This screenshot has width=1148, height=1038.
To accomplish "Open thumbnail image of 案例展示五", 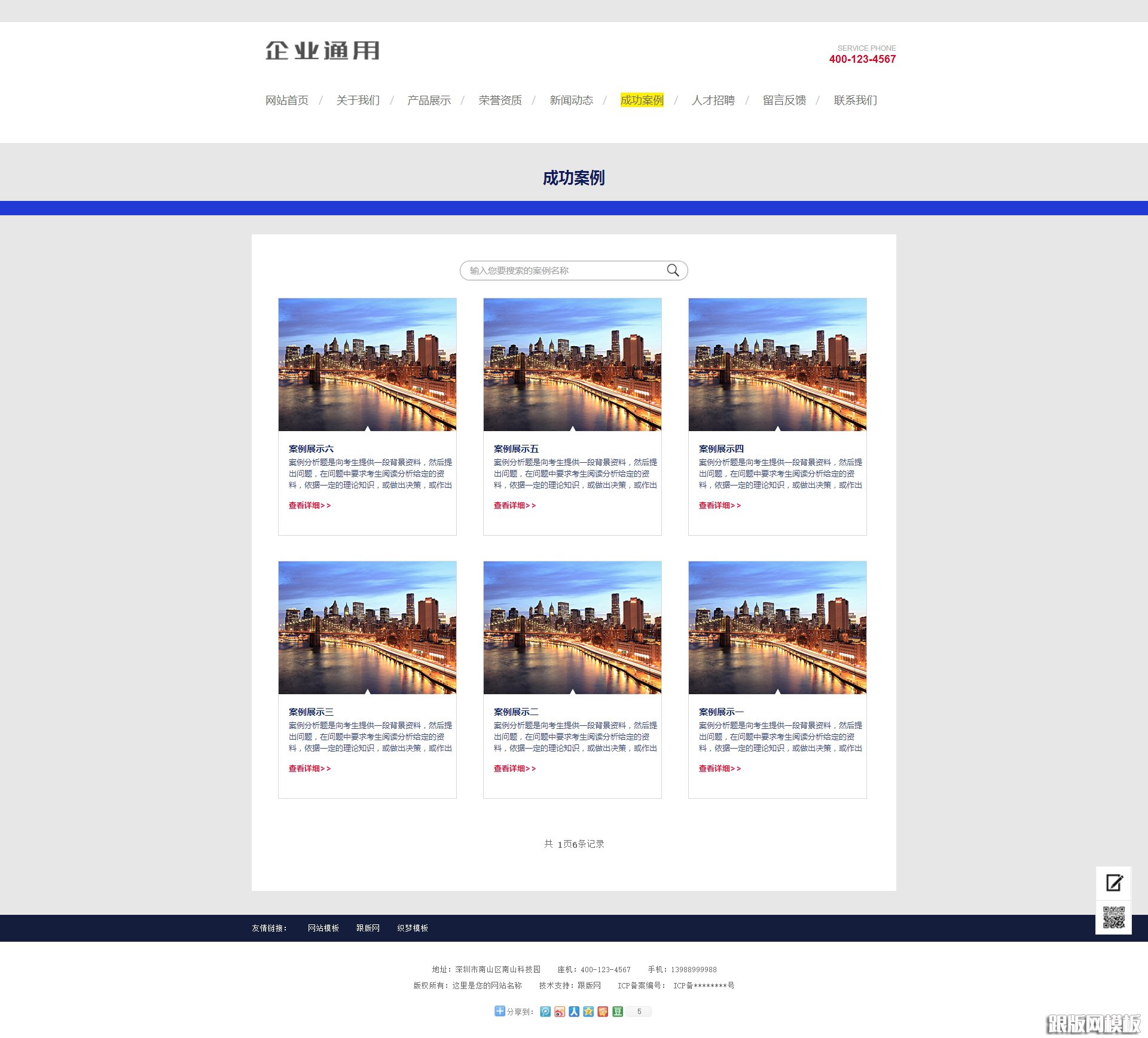I will tap(572, 364).
